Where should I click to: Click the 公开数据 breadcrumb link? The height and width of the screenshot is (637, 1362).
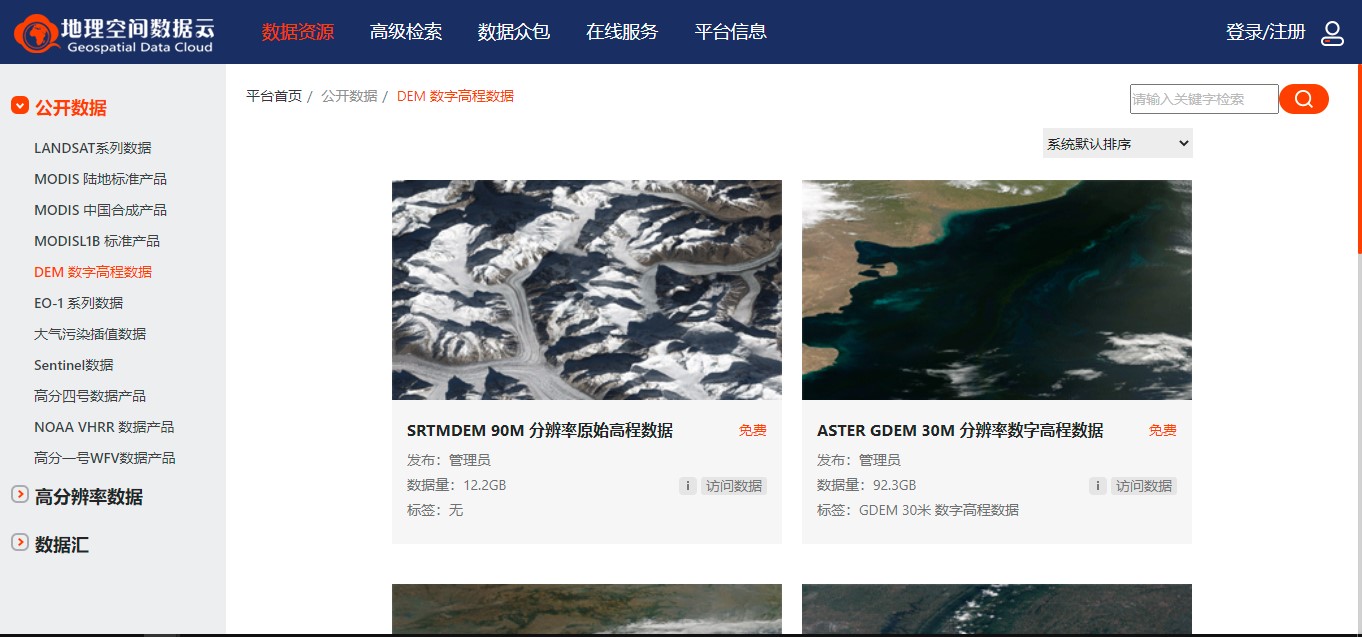(x=348, y=95)
